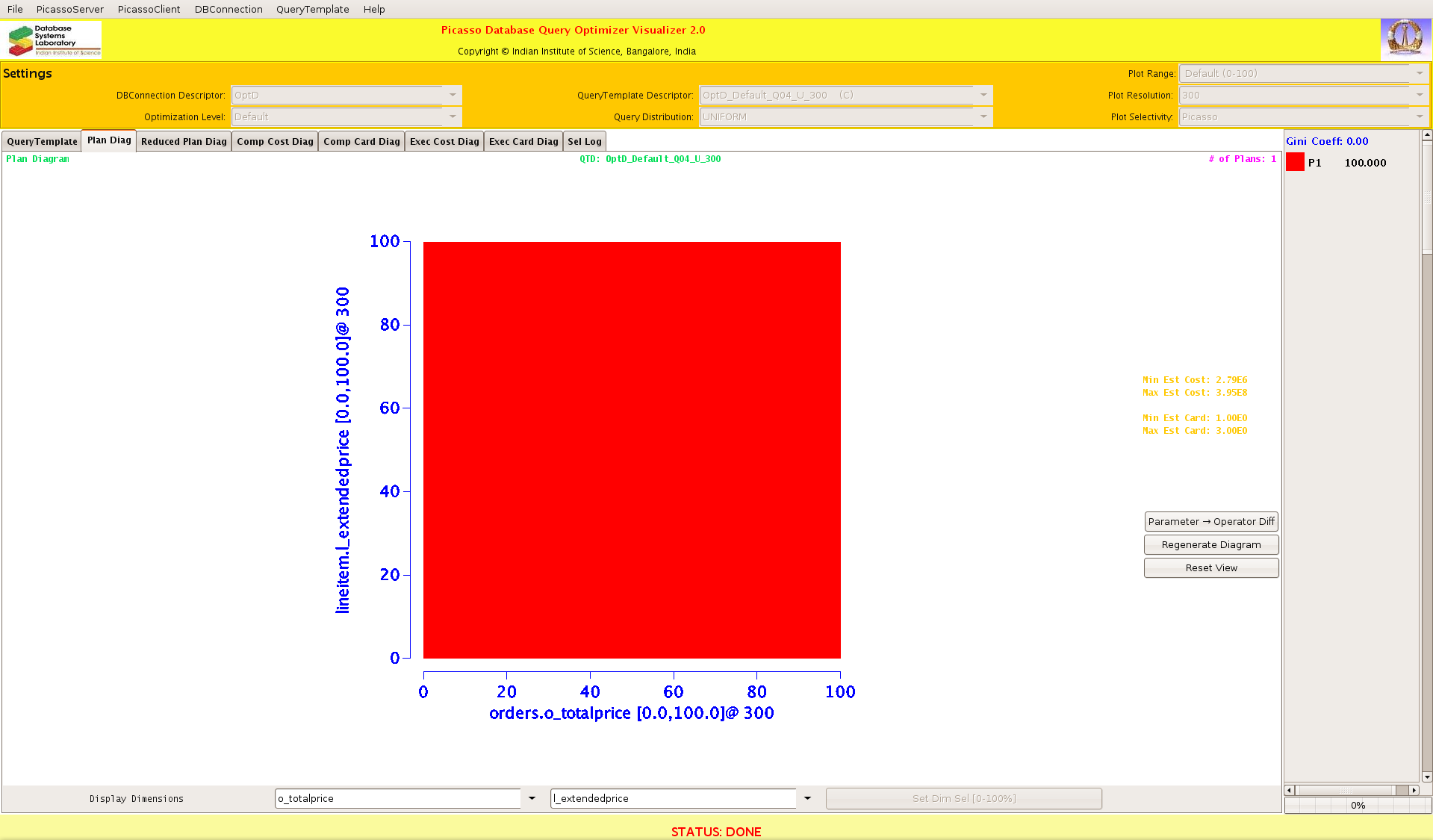Click inside the red plan diagram area
This screenshot has height=840, width=1433.
(x=632, y=449)
